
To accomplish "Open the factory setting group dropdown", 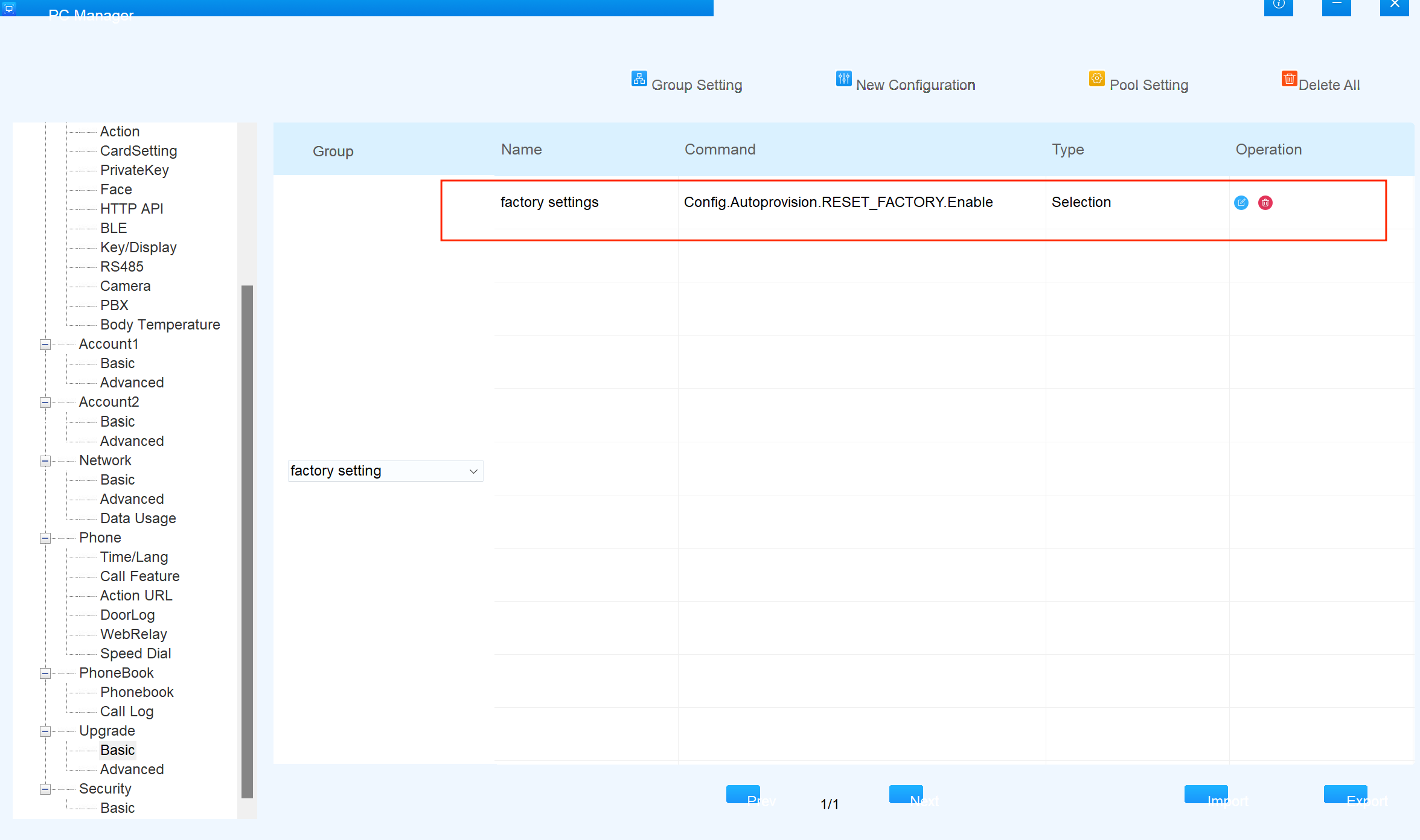I will point(385,471).
